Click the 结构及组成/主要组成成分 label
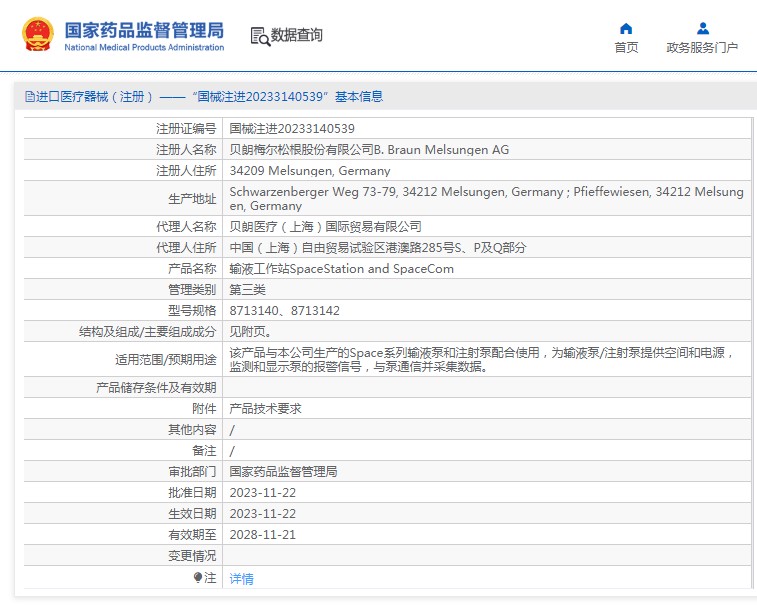 [x=148, y=332]
